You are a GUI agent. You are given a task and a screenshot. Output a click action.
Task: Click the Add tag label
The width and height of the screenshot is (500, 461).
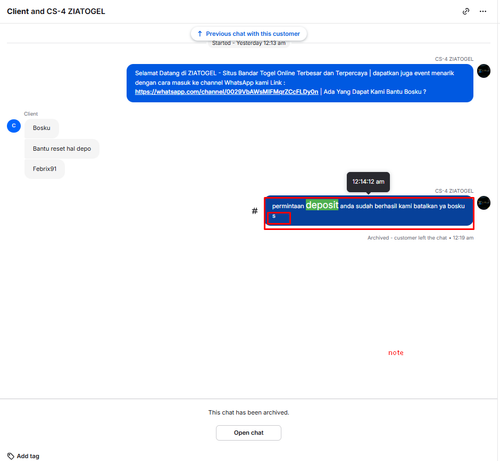point(28,456)
